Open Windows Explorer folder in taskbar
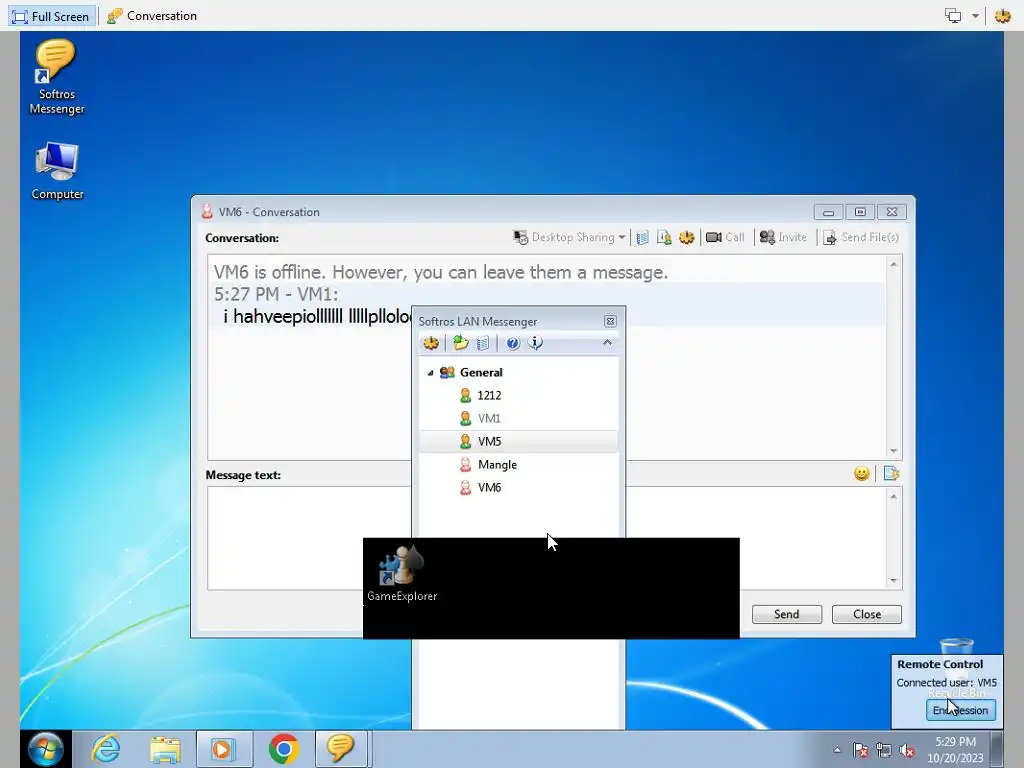Screen dimensions: 1024x768 165,748
